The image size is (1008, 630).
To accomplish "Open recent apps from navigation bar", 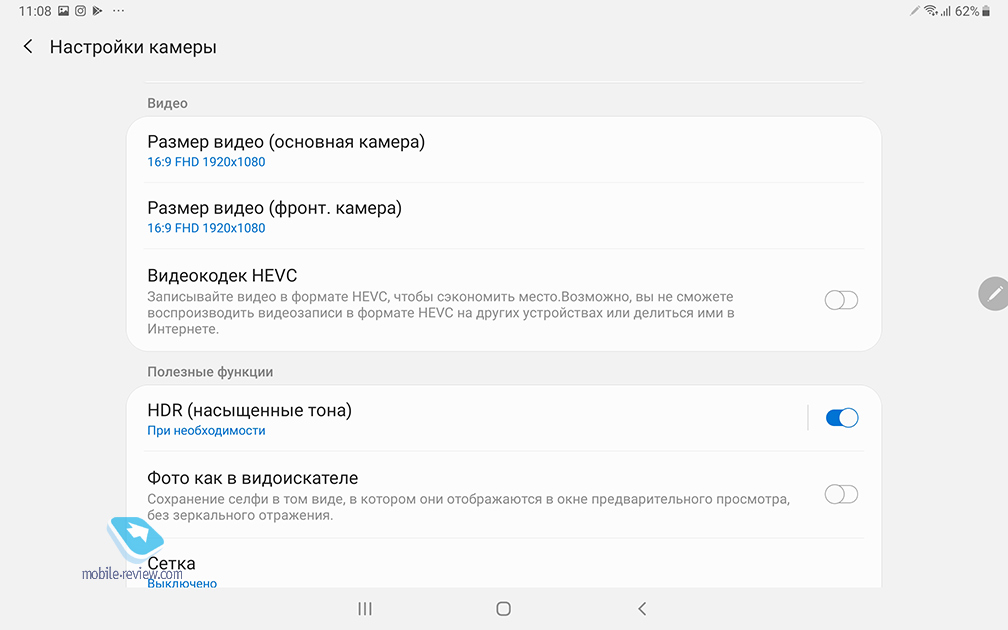I will (364, 608).
